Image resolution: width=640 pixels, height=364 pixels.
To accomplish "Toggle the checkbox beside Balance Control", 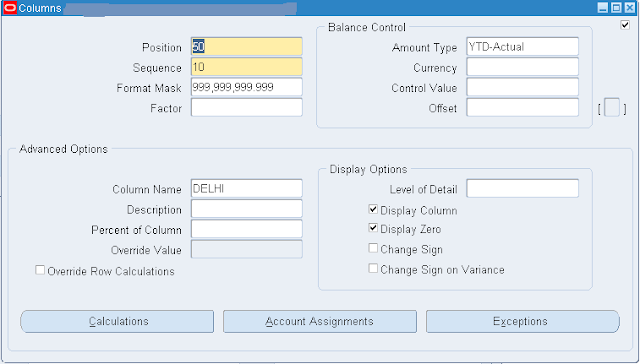I will (624, 25).
